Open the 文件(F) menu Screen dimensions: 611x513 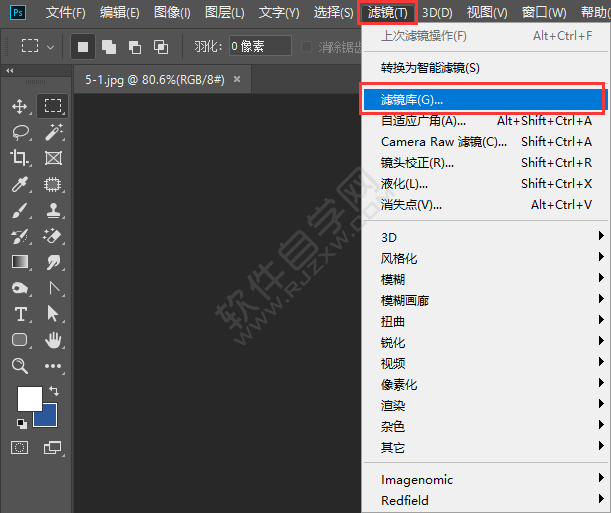(x=65, y=12)
